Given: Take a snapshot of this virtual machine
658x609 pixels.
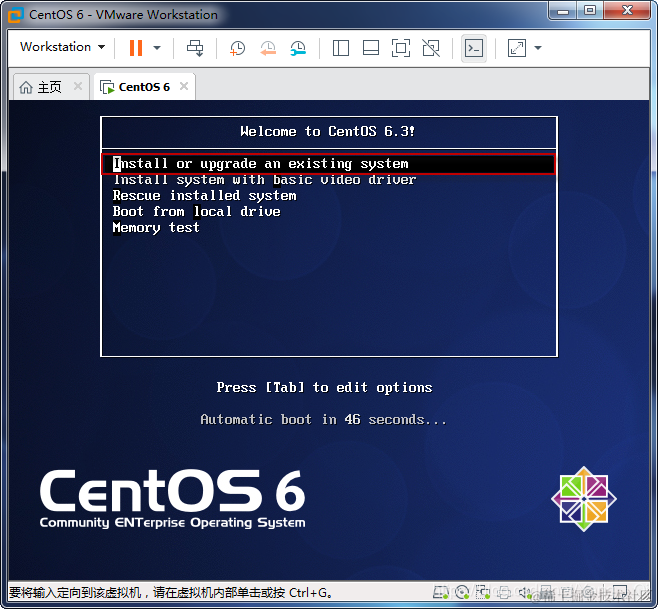Looking at the screenshot, I should 238,48.
